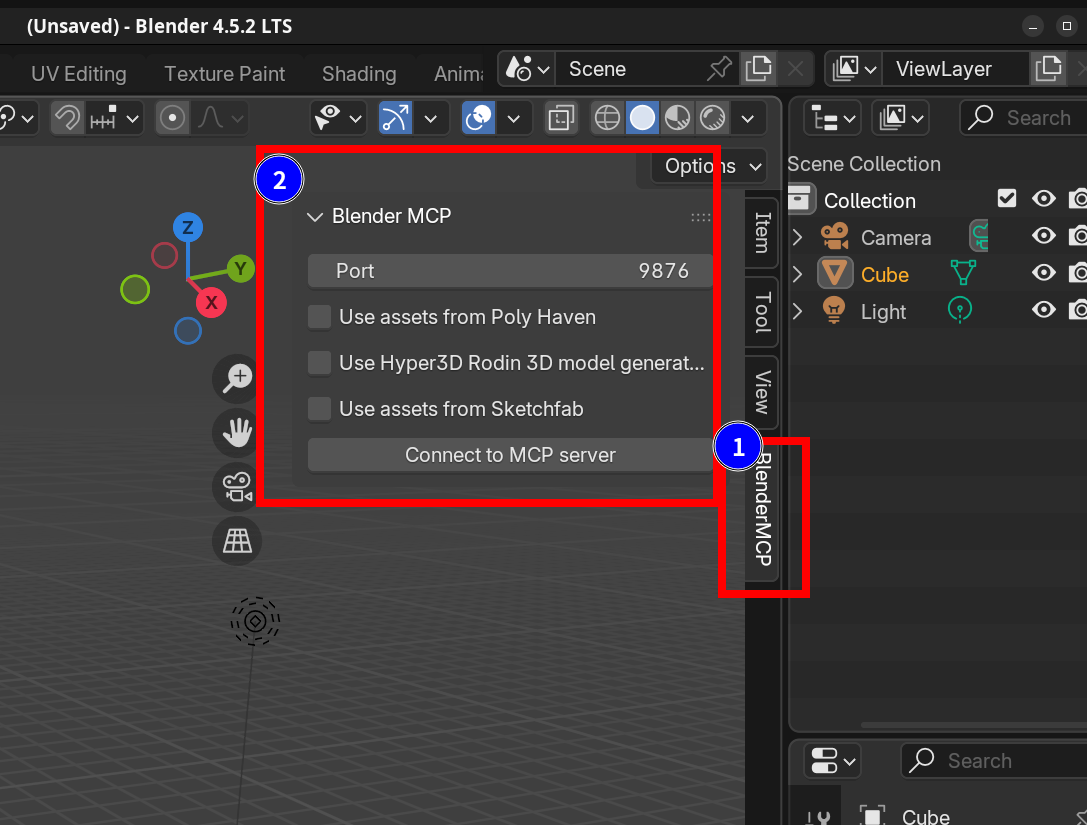Select solid viewport shading mode
Image resolution: width=1087 pixels, height=825 pixels.
642,118
